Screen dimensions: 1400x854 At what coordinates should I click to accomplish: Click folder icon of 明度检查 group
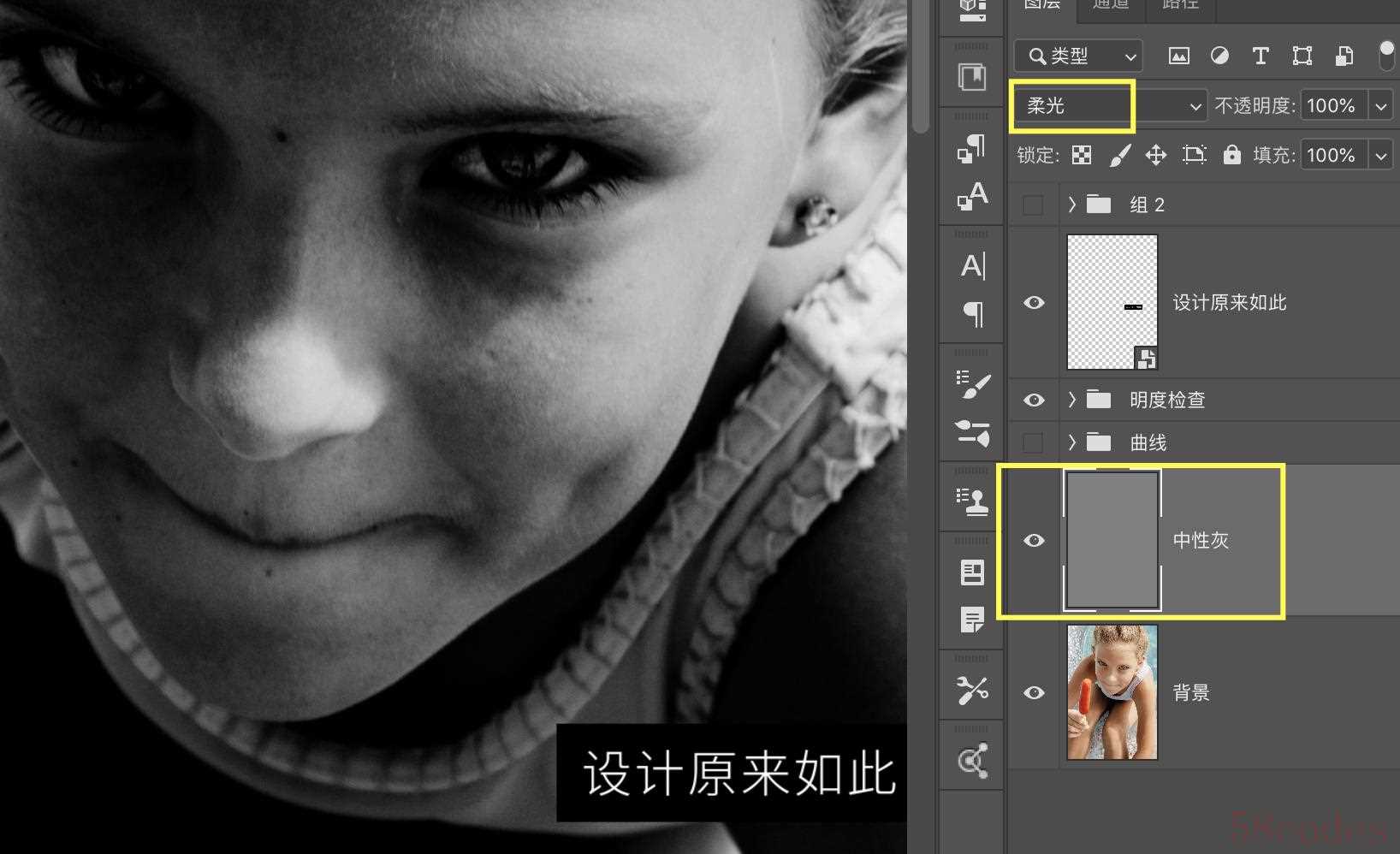click(1098, 400)
